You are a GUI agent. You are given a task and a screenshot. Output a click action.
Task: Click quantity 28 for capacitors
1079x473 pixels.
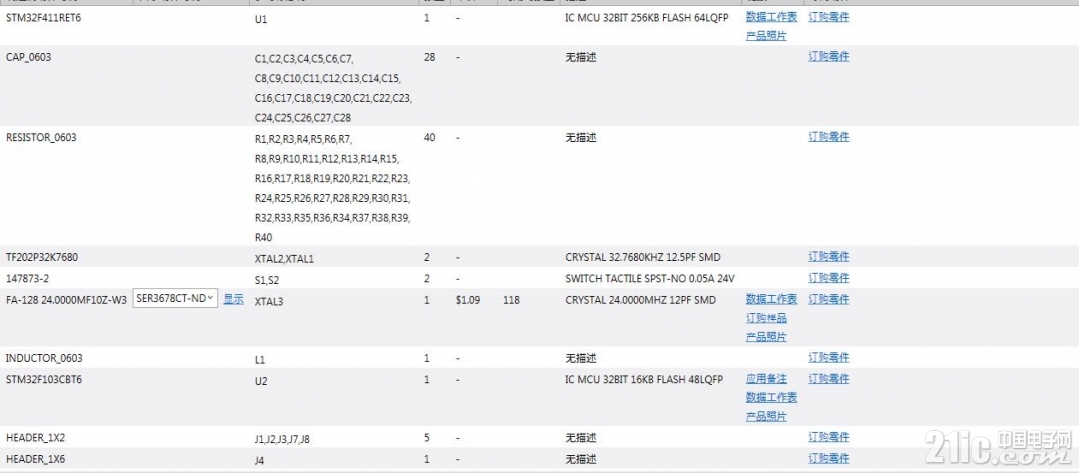[429, 57]
